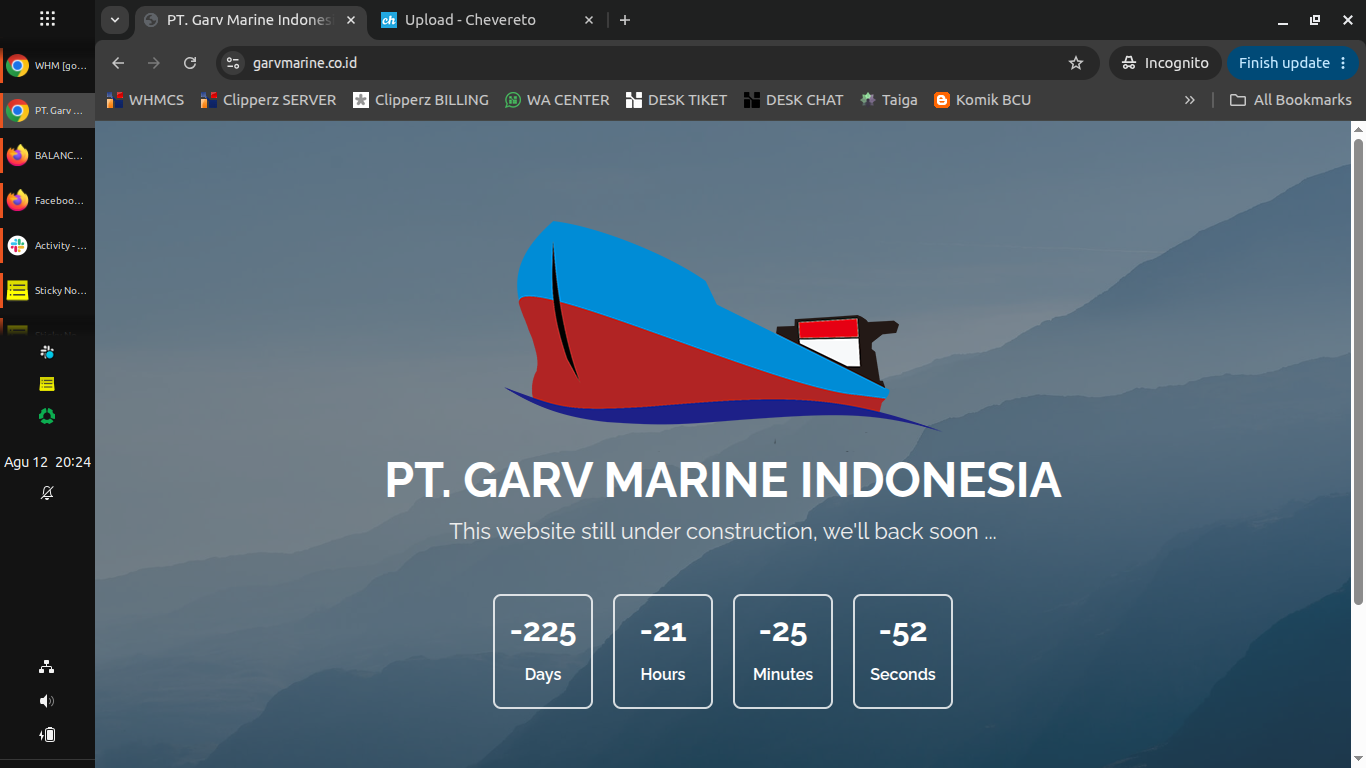Open the DESK CHAT bookmark

(x=793, y=100)
